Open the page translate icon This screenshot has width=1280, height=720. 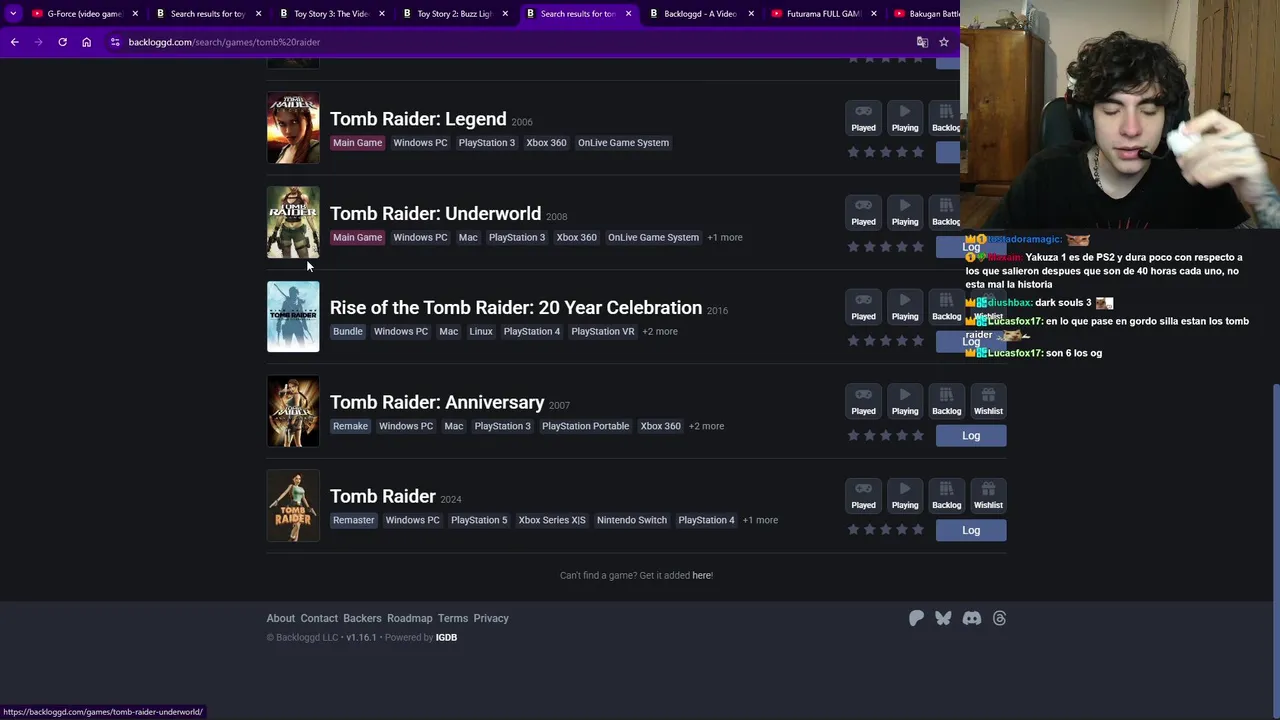[922, 42]
